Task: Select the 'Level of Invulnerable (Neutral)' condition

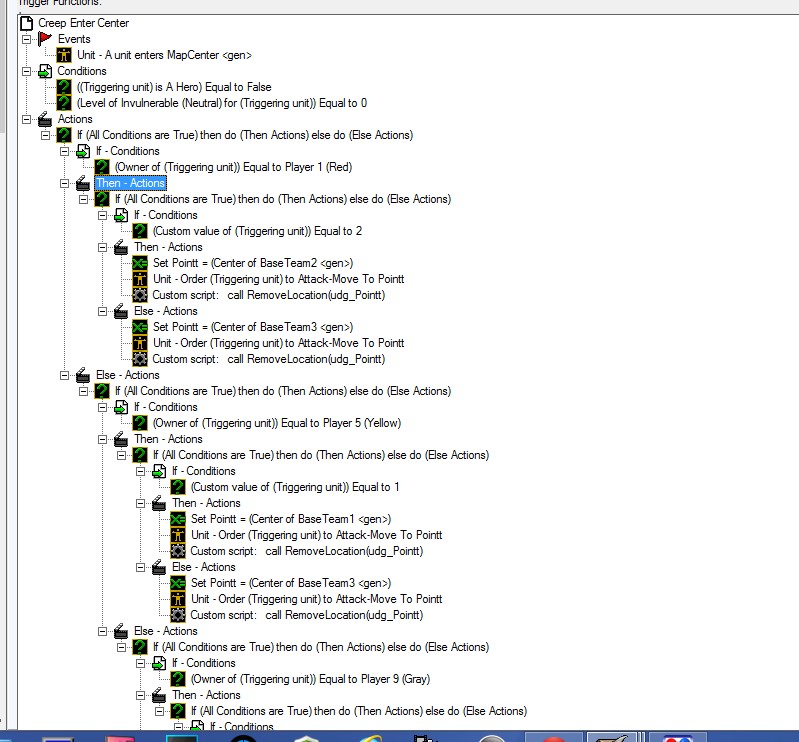Action: coord(222,103)
